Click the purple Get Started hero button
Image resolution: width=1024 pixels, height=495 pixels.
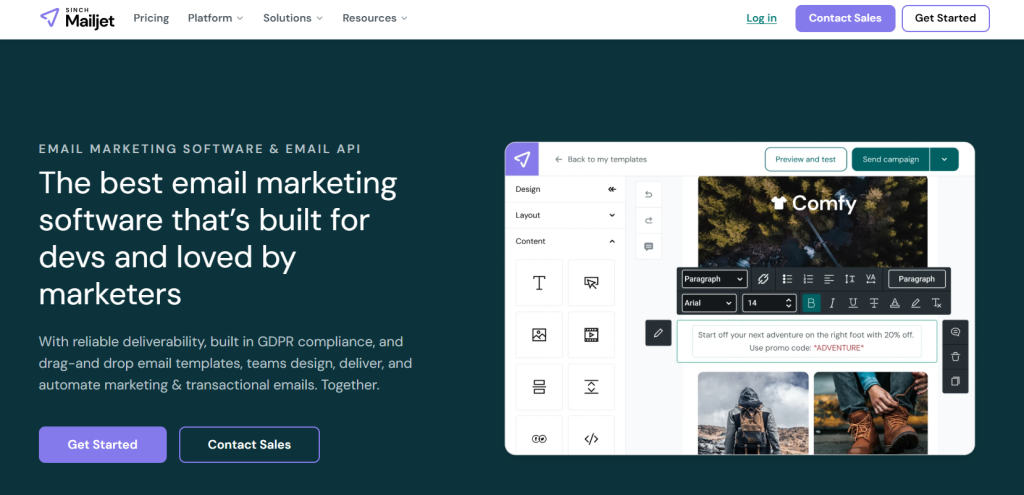[103, 445]
